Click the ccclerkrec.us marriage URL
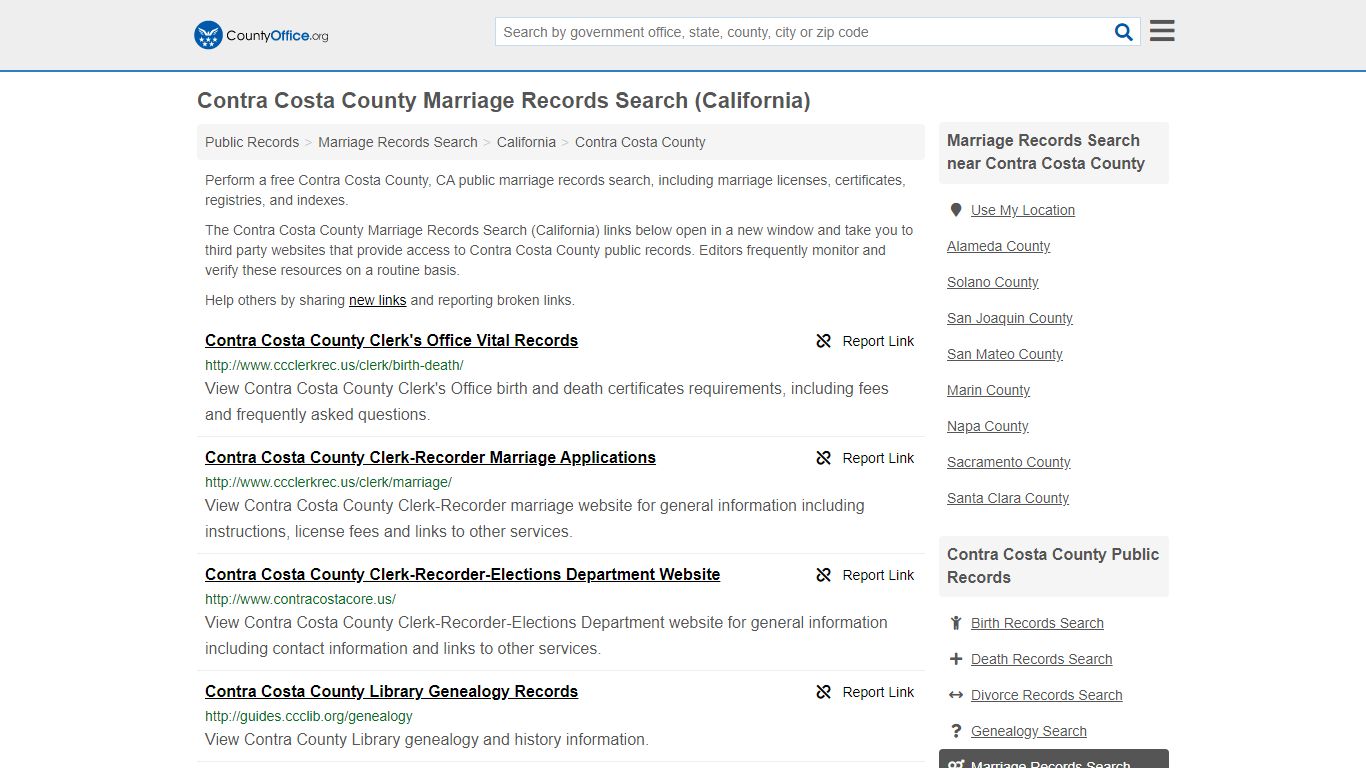1366x768 pixels. [x=328, y=482]
